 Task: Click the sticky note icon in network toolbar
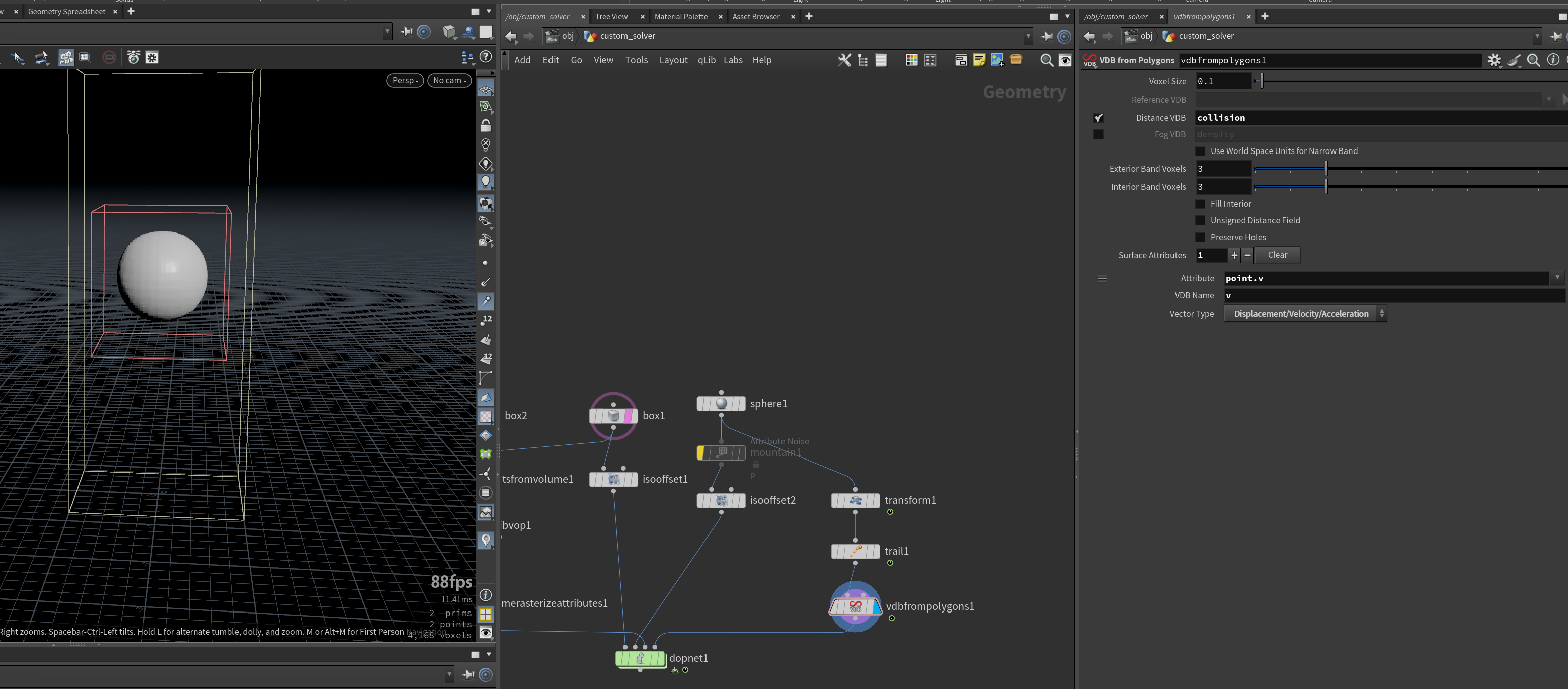[x=979, y=60]
